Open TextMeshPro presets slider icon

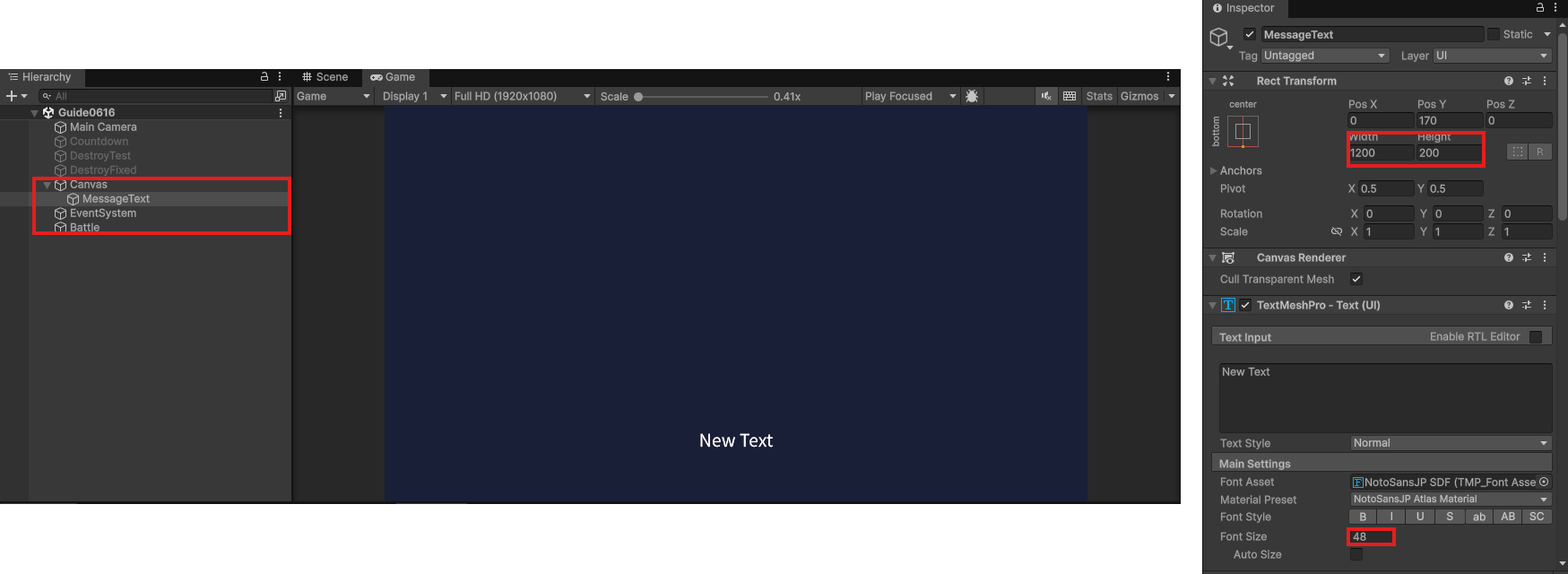tap(1527, 305)
